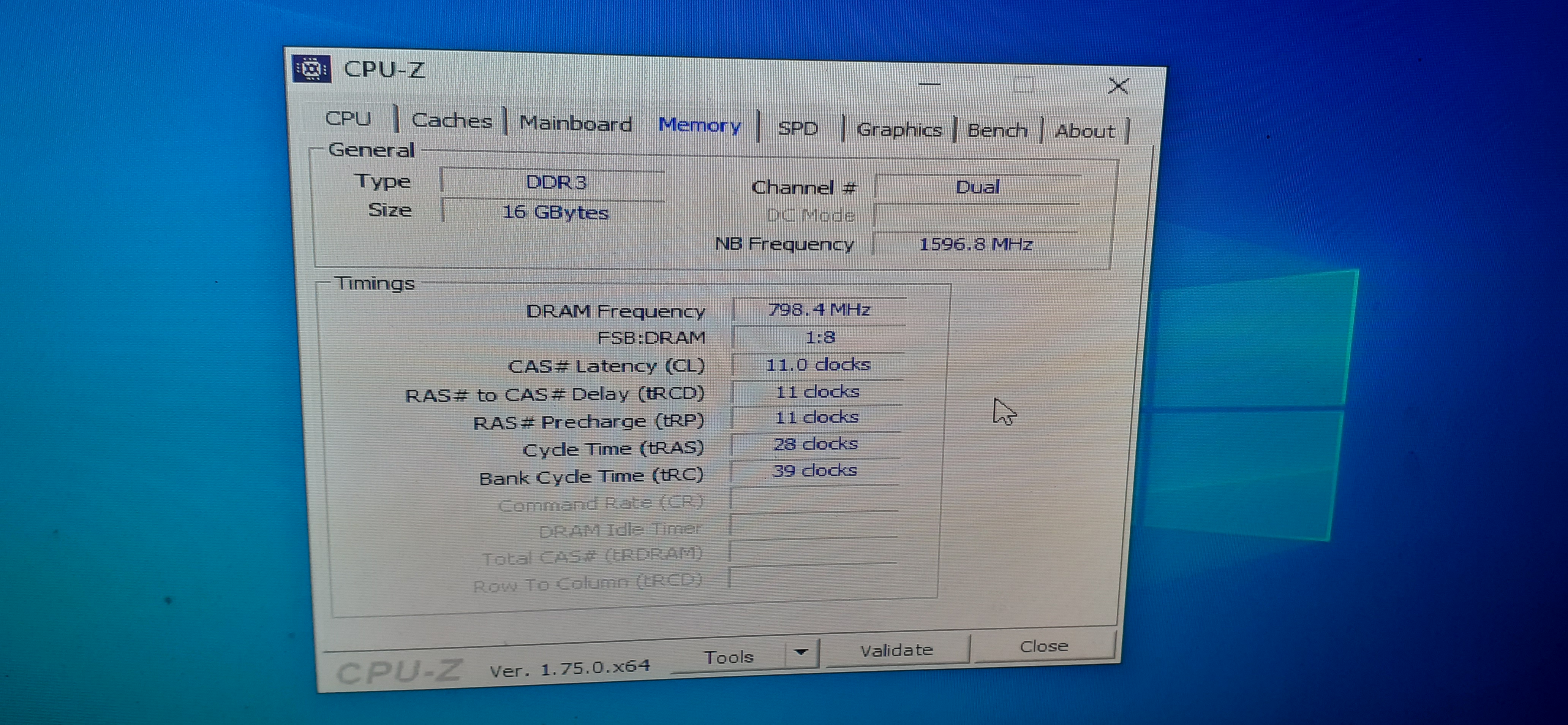Select the tRAS 28 clocks value

tap(816, 444)
